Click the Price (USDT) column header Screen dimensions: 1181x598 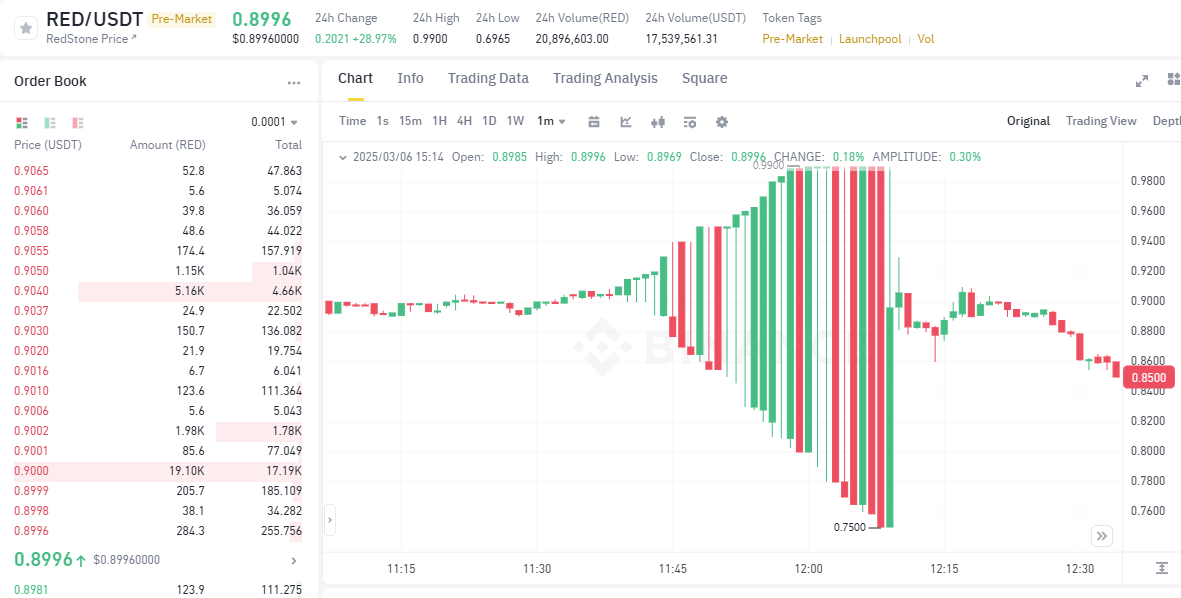click(47, 145)
